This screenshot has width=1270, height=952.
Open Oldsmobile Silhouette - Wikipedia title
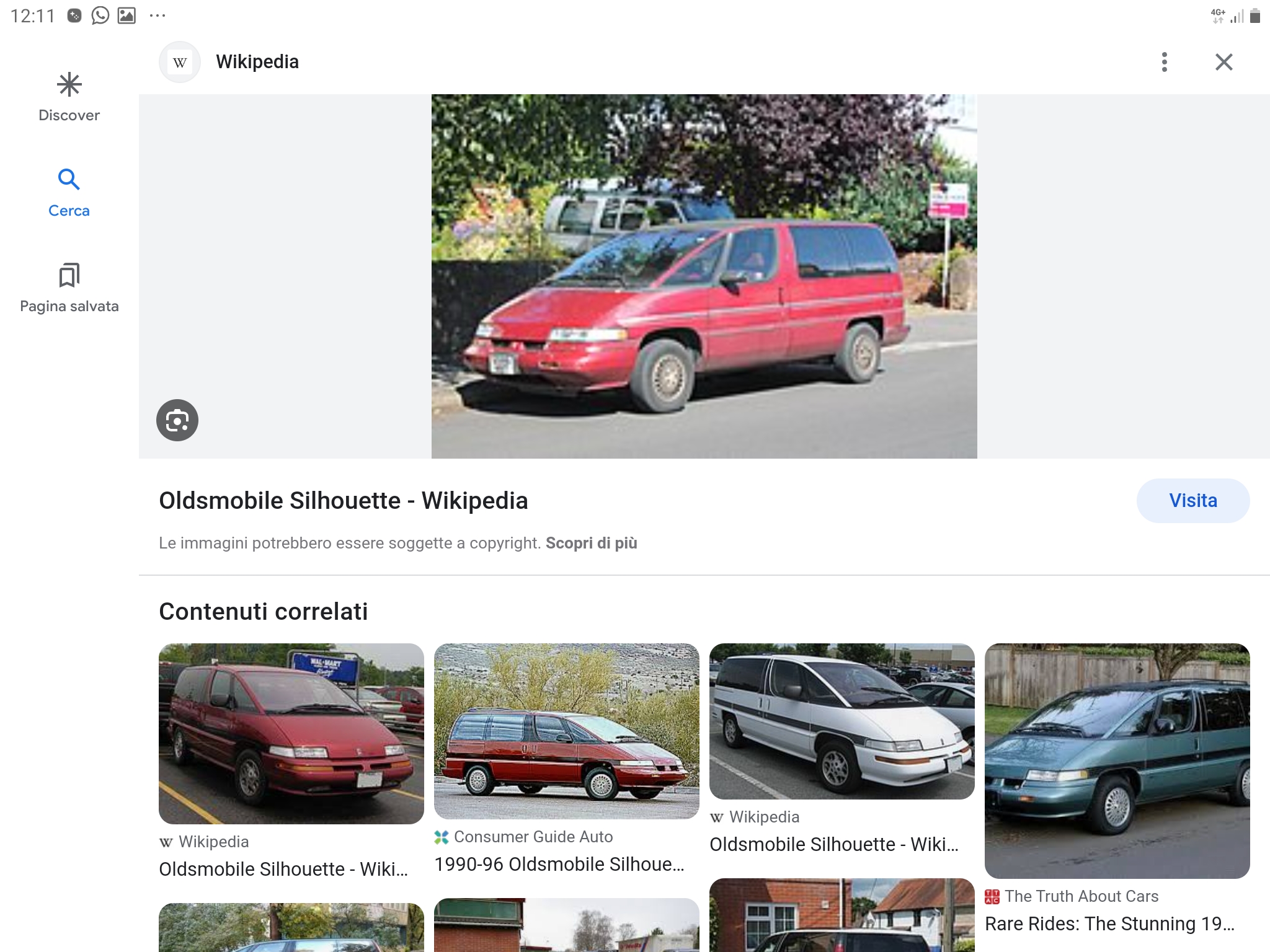click(x=343, y=501)
